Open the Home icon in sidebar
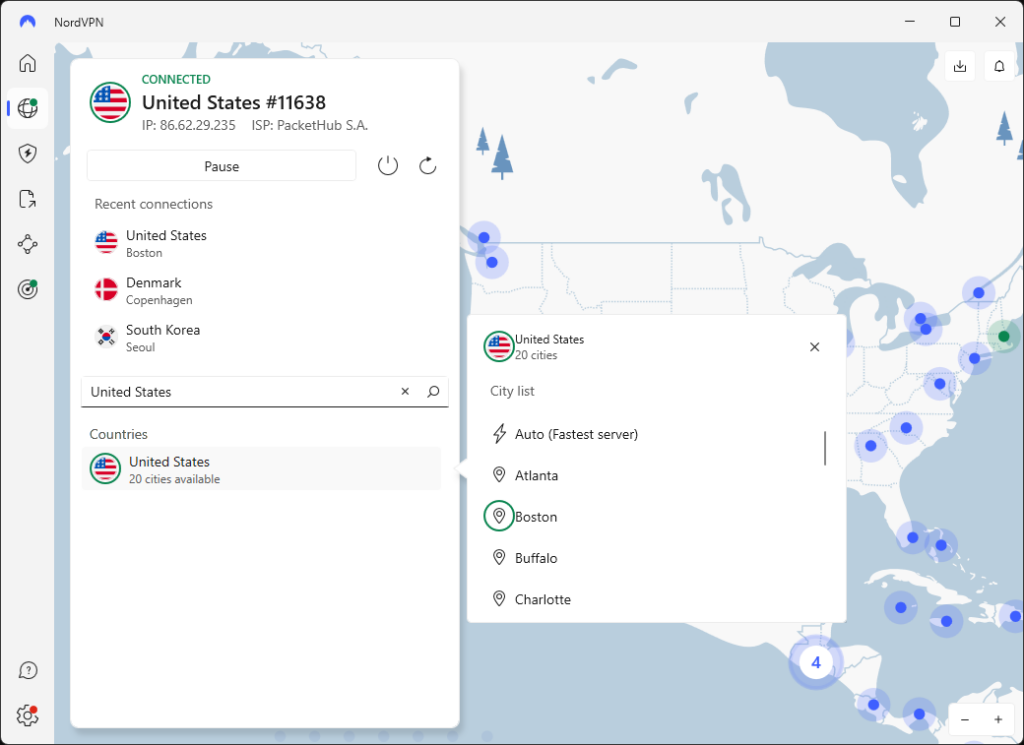The height and width of the screenshot is (745, 1024). (x=27, y=63)
